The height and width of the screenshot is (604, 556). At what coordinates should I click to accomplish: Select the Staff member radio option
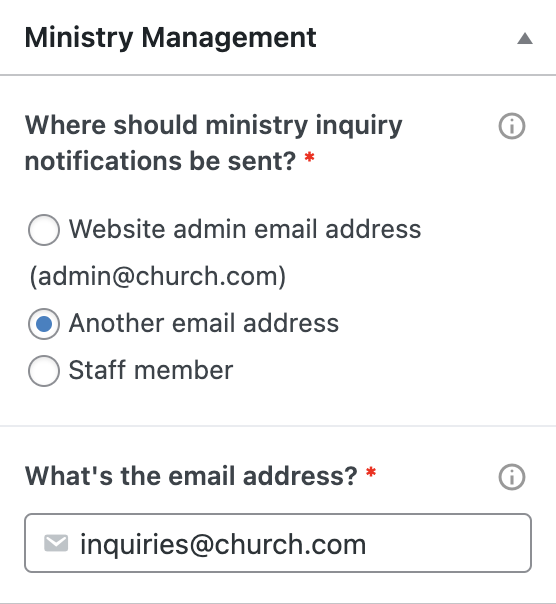tap(44, 371)
